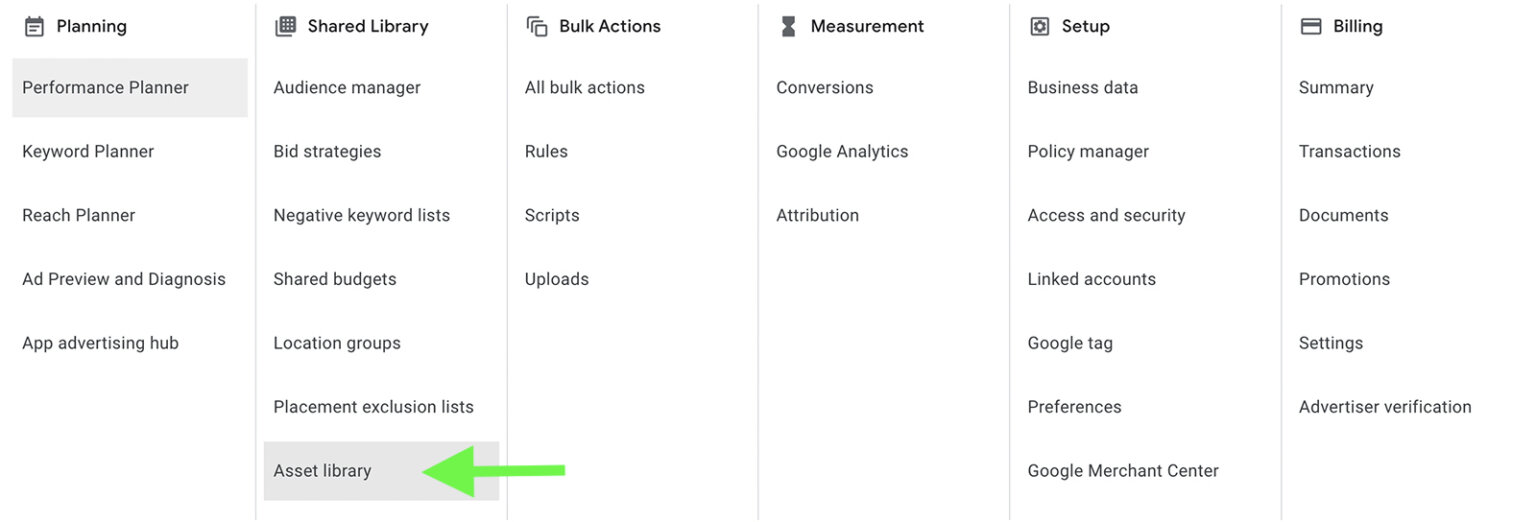This screenshot has width=1536, height=522.
Task: Click the Measurement hourglass icon
Action: (x=788, y=27)
